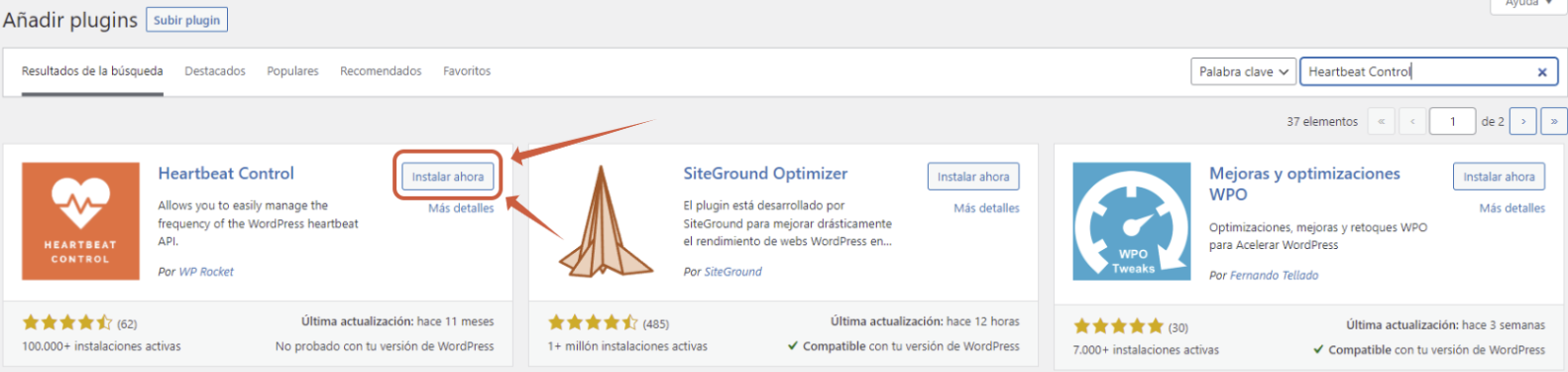Viewport: 1568px width, 372px height.
Task: Click the 100.000+ instalaciones activas text
Action: click(101, 347)
